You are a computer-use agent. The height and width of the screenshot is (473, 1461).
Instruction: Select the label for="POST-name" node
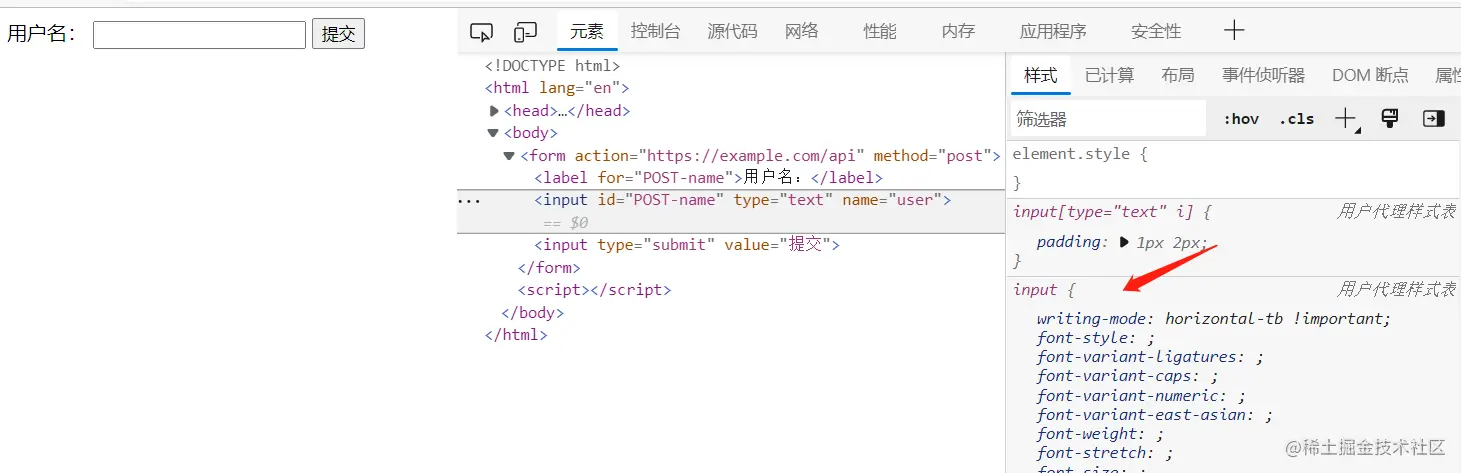point(708,178)
